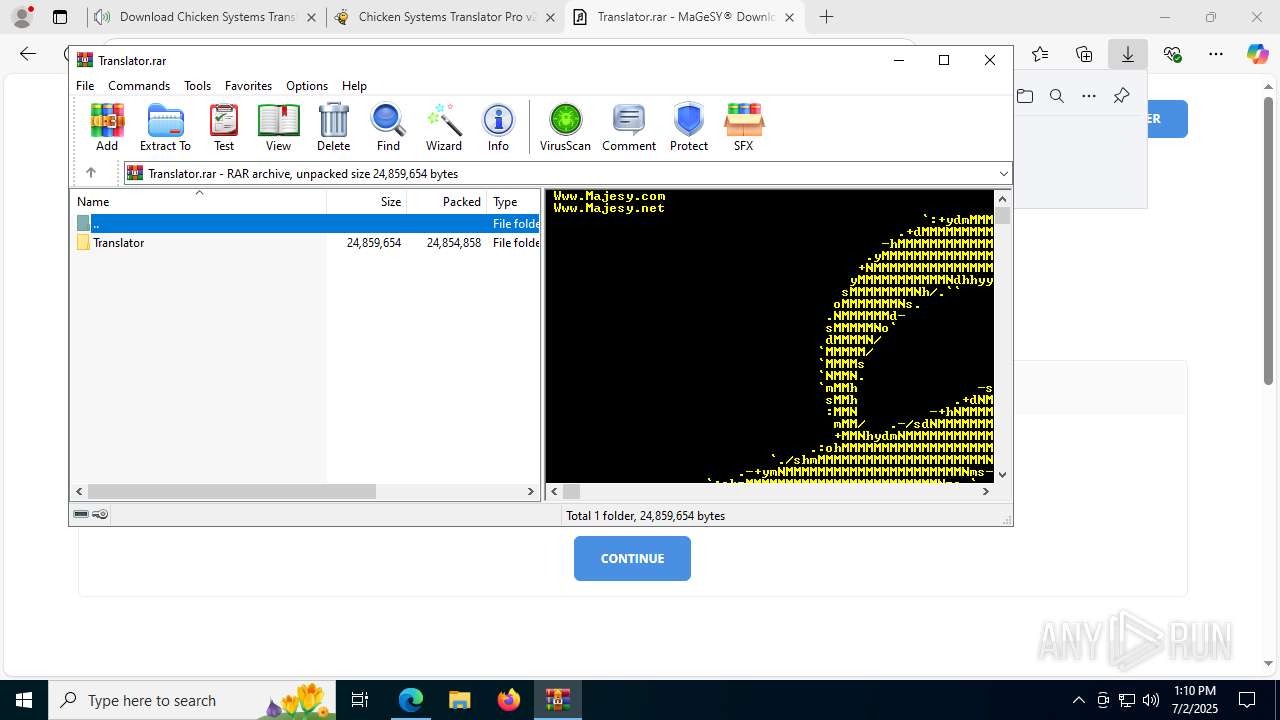
Task: Open a new browser tab
Action: (x=826, y=17)
